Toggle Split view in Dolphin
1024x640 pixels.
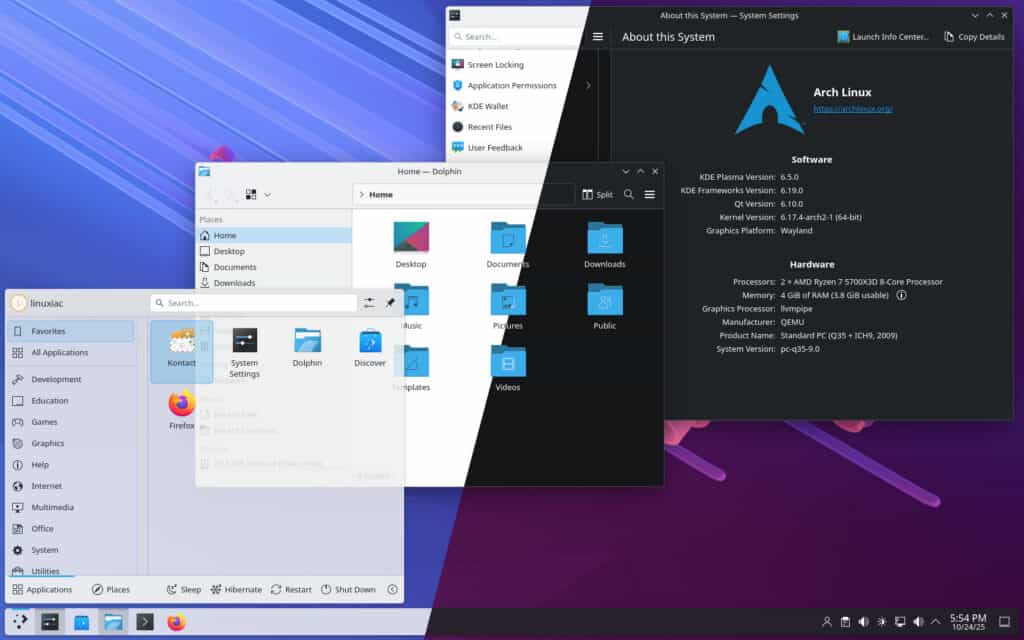click(x=597, y=195)
